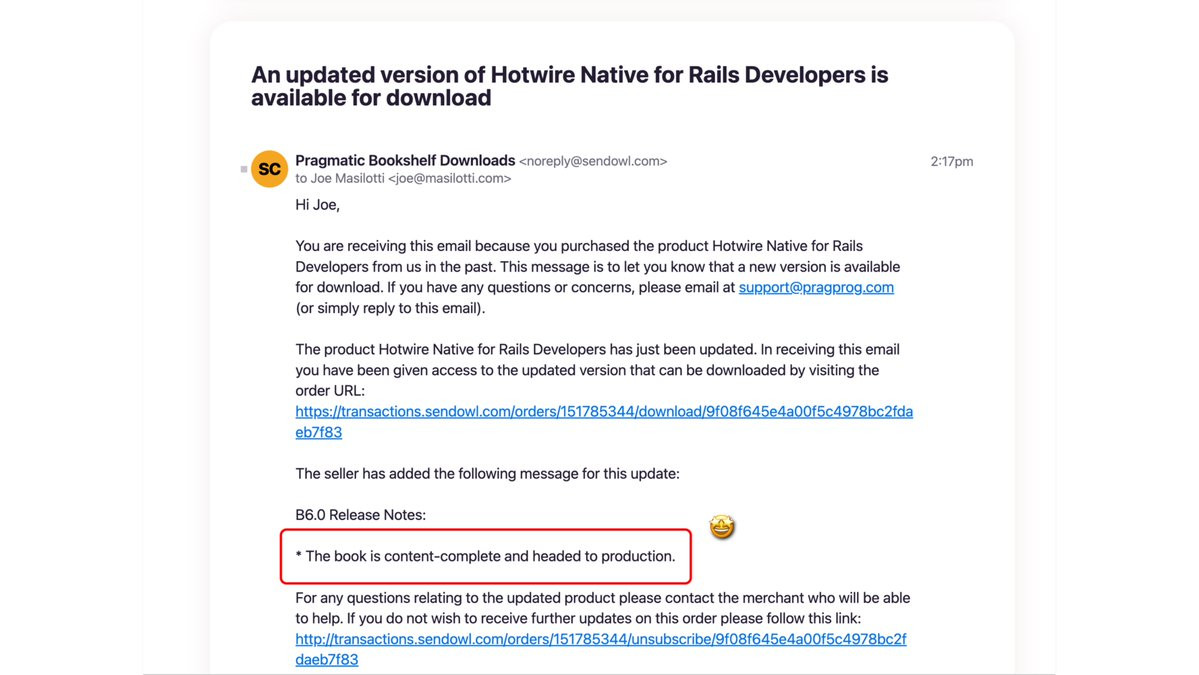Image resolution: width=1199 pixels, height=675 pixels.
Task: Click the content-complete release note text
Action: (x=486, y=557)
